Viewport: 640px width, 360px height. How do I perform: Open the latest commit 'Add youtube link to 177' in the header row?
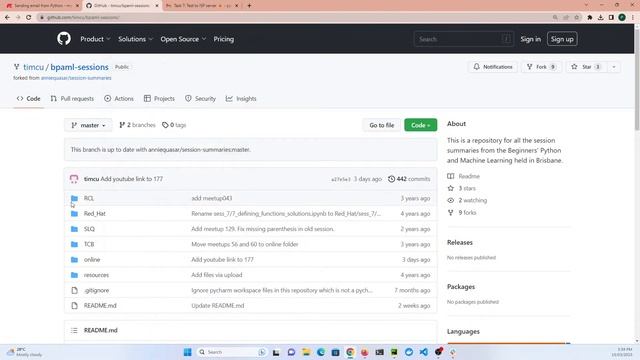pyautogui.click(x=131, y=179)
